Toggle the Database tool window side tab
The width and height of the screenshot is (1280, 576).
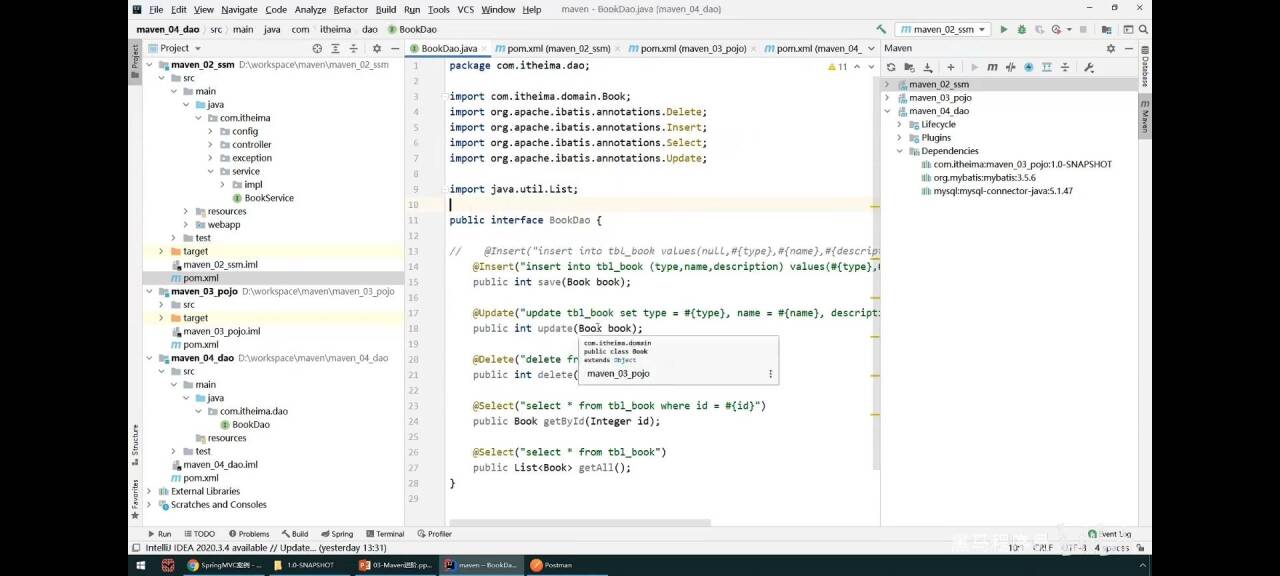tap(1145, 65)
